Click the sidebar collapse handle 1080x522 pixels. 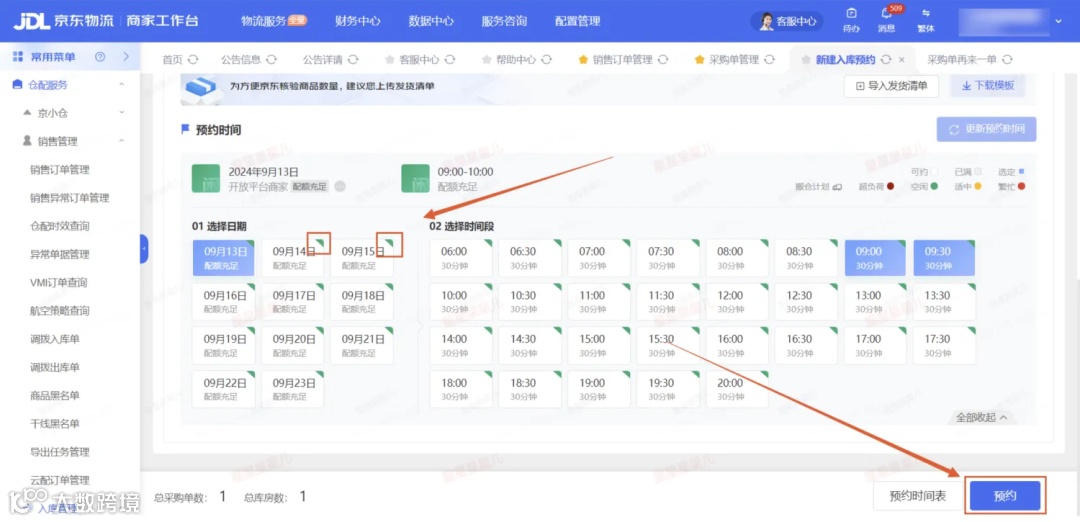click(144, 249)
